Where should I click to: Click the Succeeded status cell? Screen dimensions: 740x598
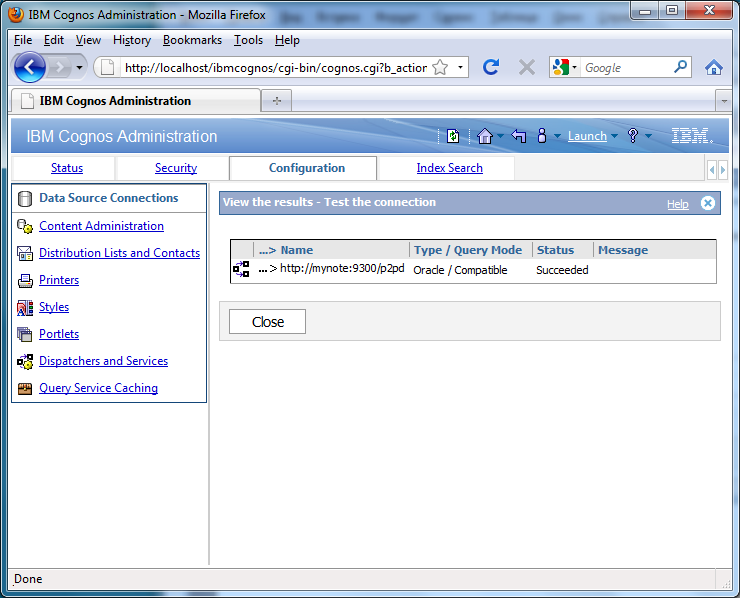click(562, 270)
